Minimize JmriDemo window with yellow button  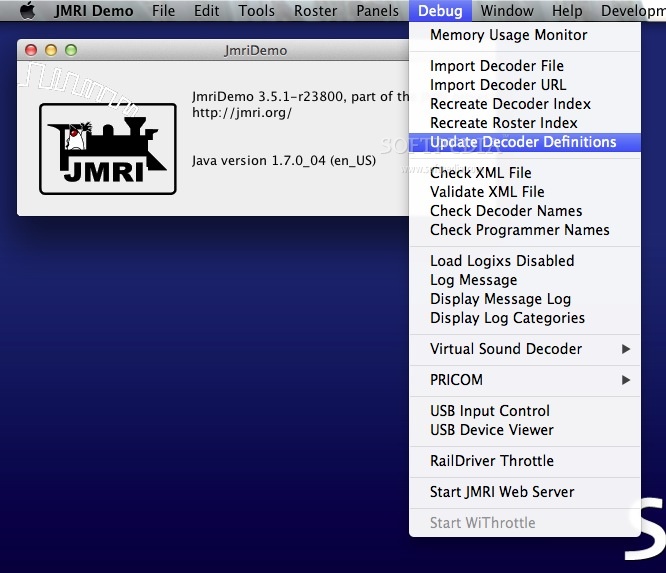(x=51, y=50)
